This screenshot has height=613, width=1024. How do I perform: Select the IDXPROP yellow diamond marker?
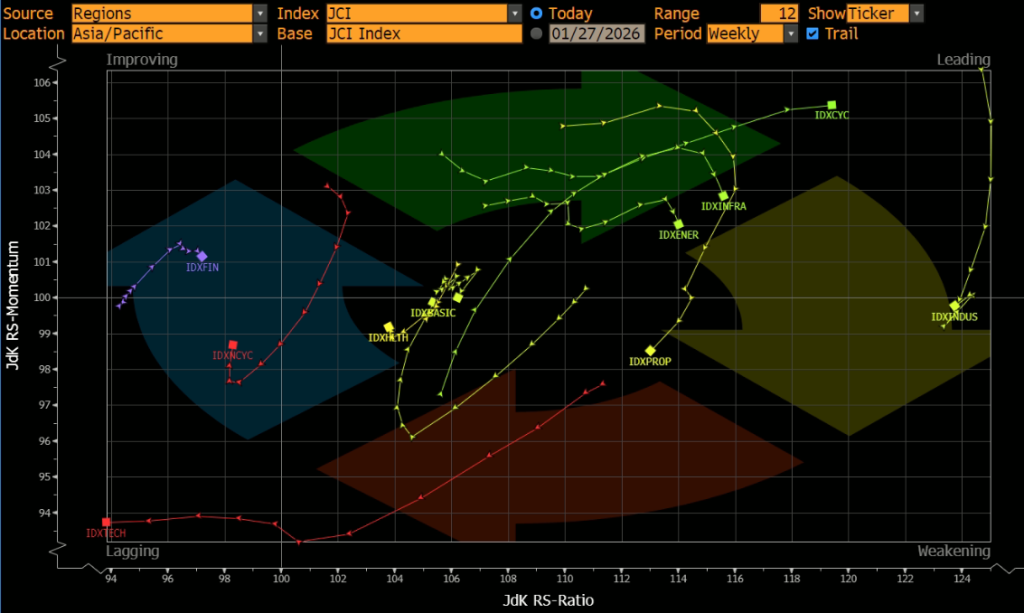click(x=650, y=350)
